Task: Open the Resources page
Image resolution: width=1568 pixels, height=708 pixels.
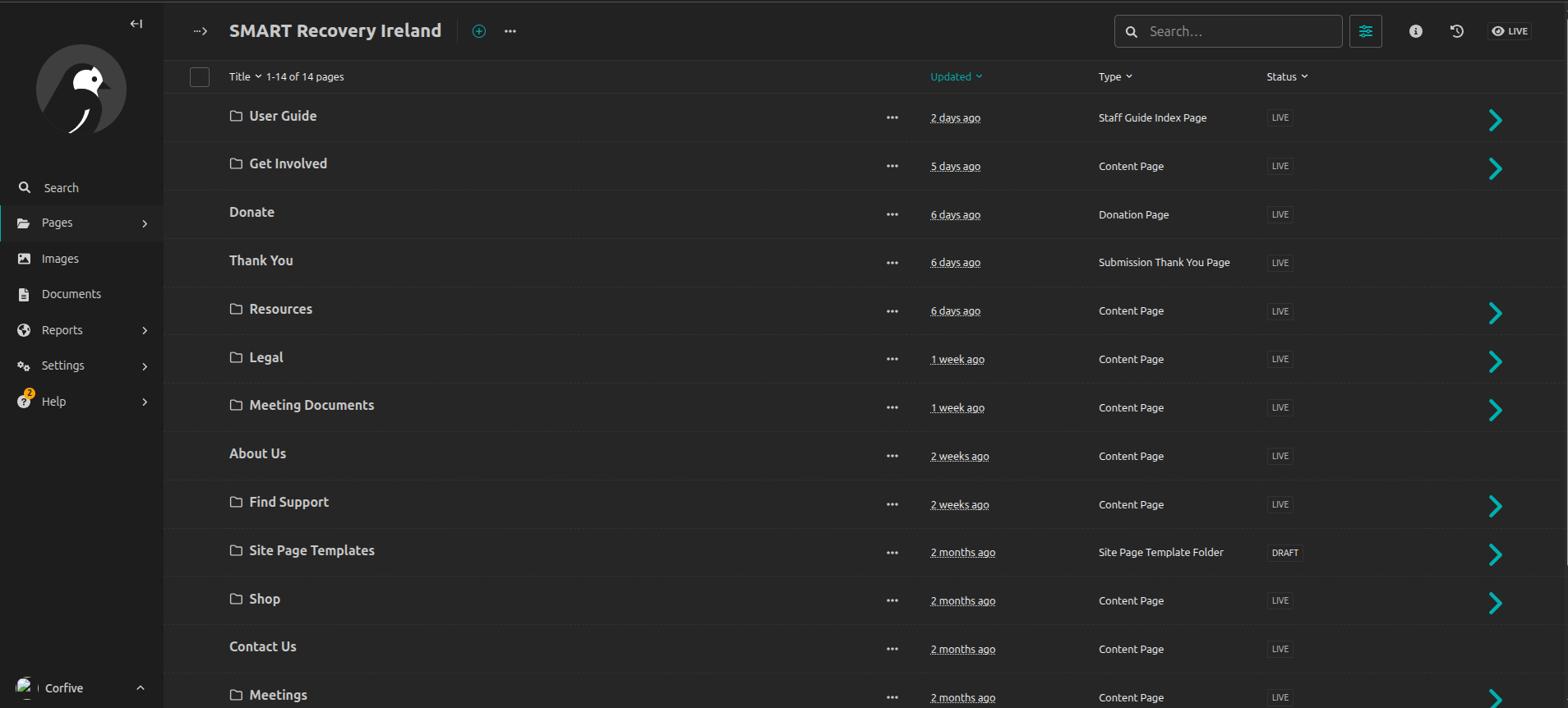Action: click(x=280, y=309)
